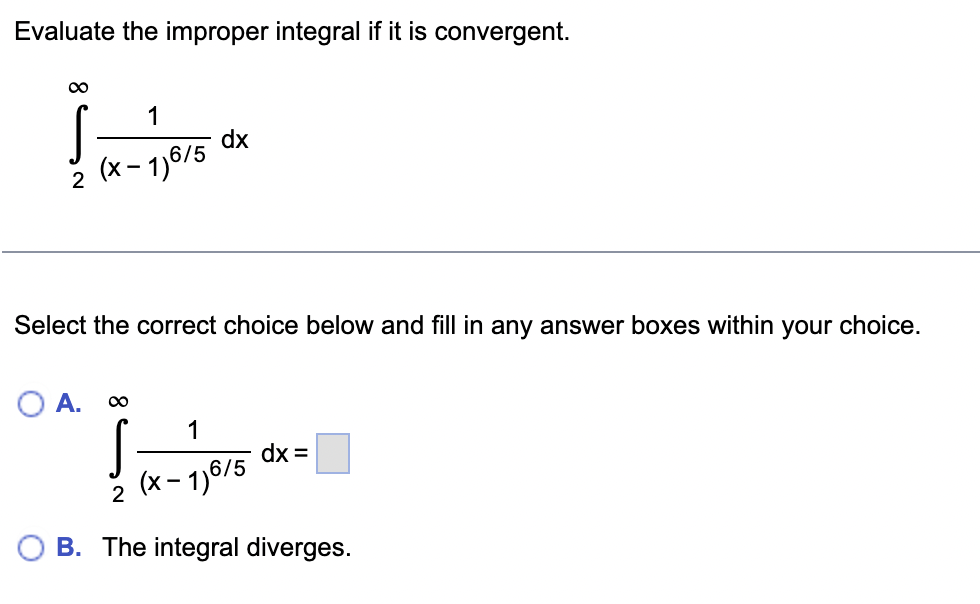Click the infinity symbol above the integral
The width and height of the screenshot is (980, 604).
80,85
